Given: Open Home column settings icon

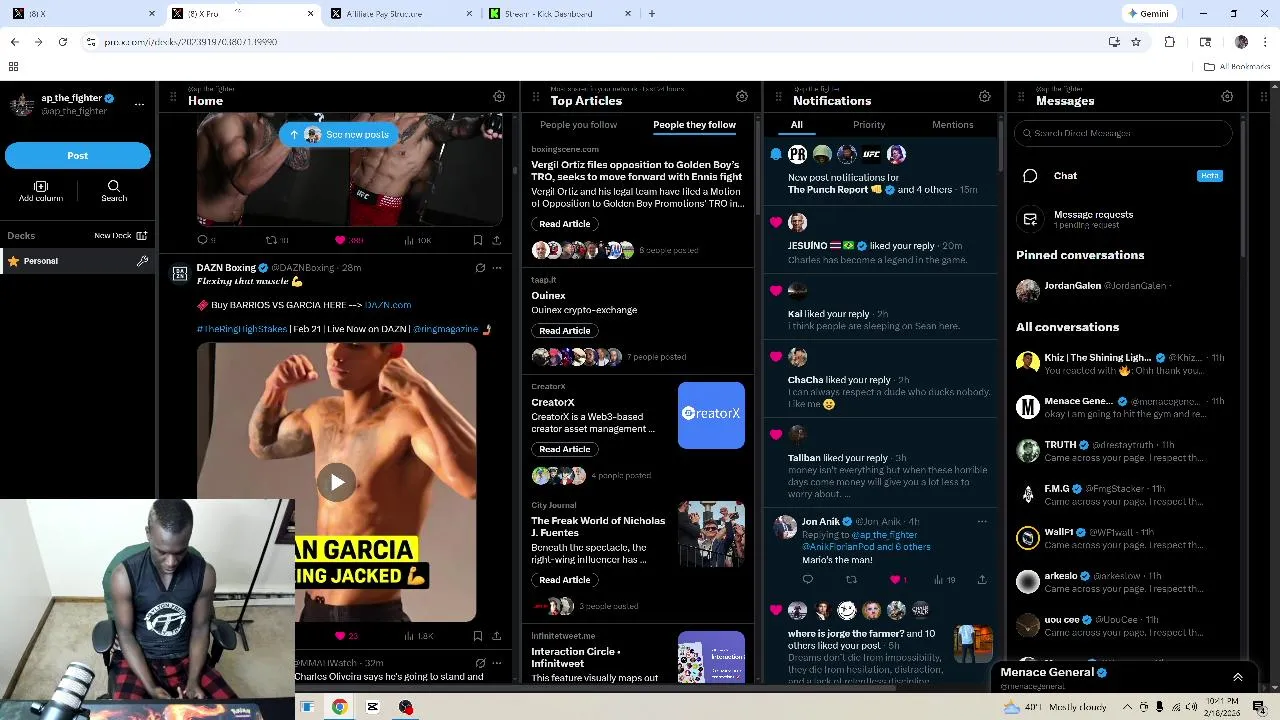Looking at the screenshot, I should tap(499, 97).
